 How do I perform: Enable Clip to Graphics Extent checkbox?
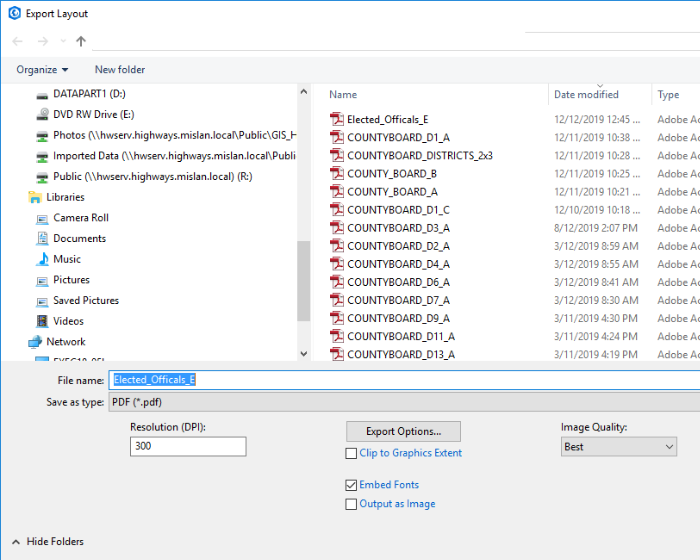[351, 454]
